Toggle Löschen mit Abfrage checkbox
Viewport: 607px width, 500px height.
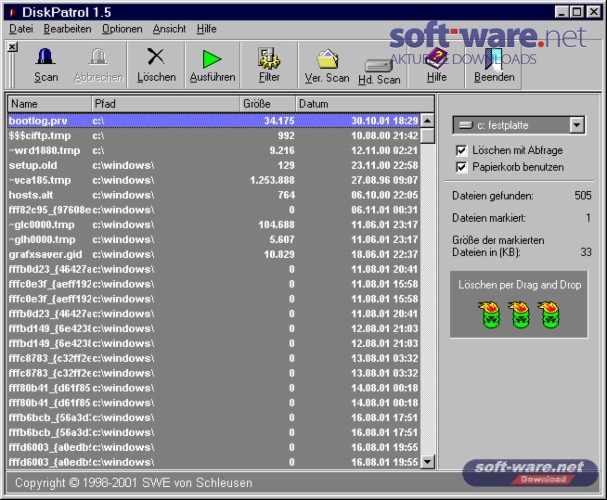click(x=461, y=150)
